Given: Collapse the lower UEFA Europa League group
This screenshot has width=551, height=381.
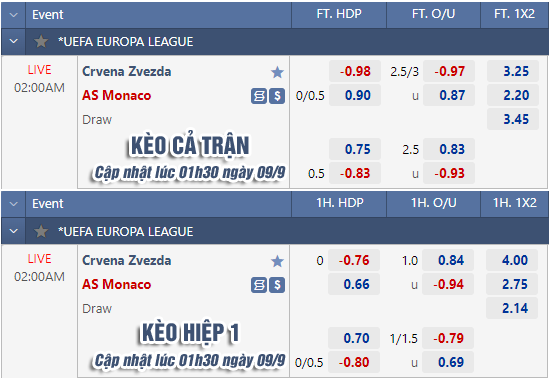Looking at the screenshot, I should (13, 231).
